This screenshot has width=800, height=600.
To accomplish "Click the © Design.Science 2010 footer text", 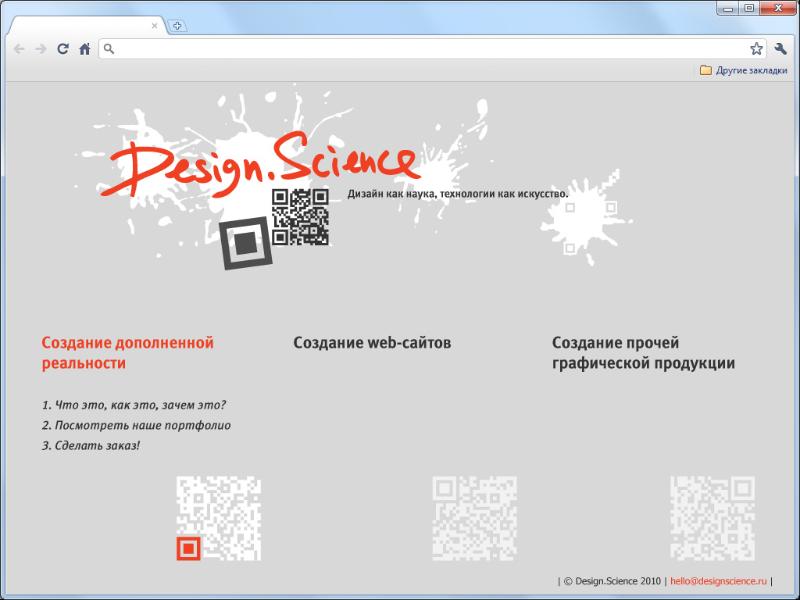I will pyautogui.click(x=612, y=581).
